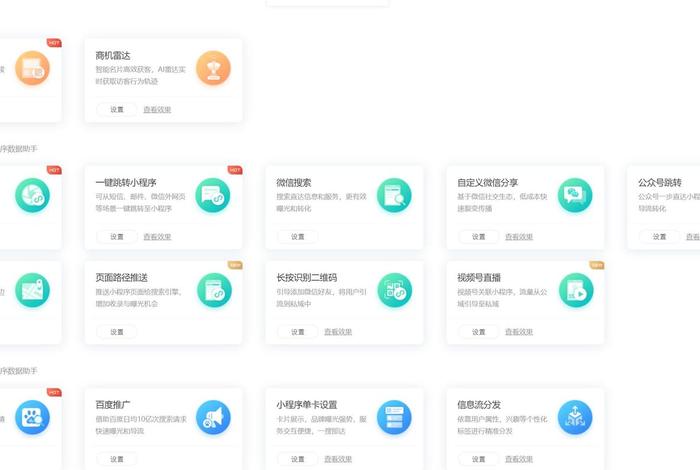Click the 微信搜索 magnifier icon
Viewport: 700px width, 470px height.
pyautogui.click(x=394, y=195)
